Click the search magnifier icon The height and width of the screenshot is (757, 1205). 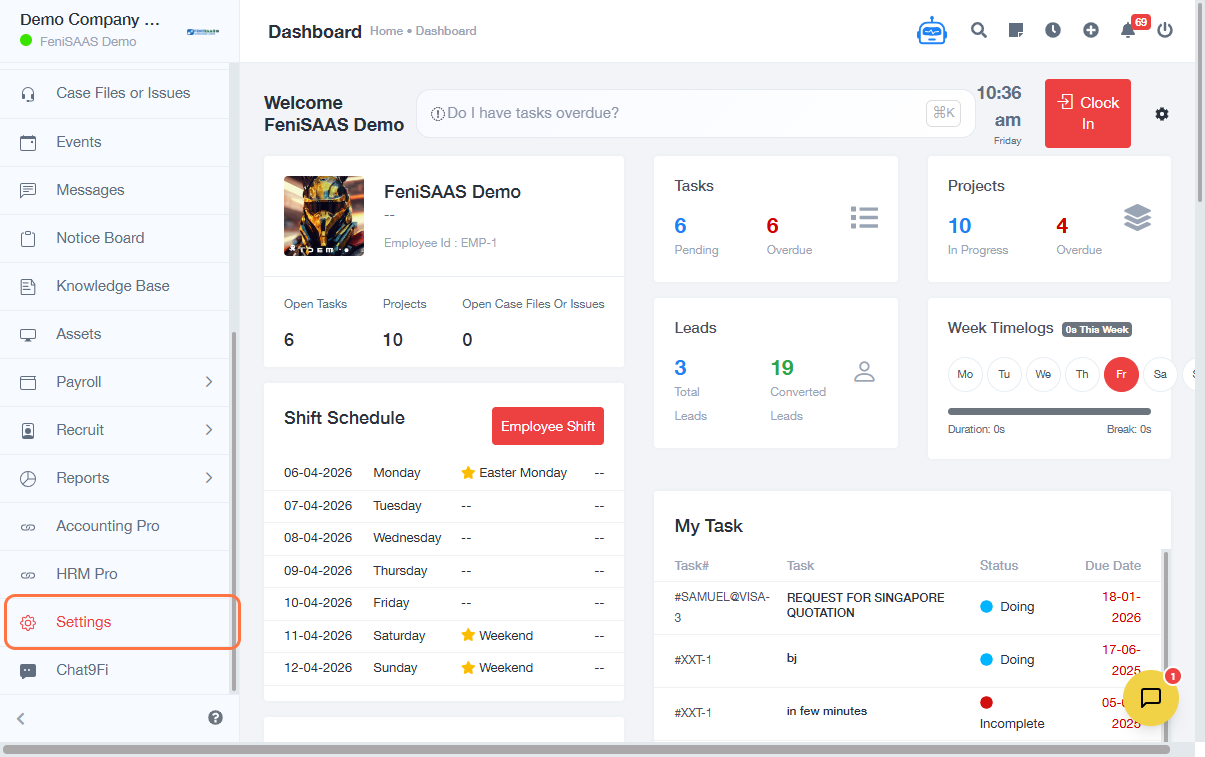pyautogui.click(x=979, y=30)
